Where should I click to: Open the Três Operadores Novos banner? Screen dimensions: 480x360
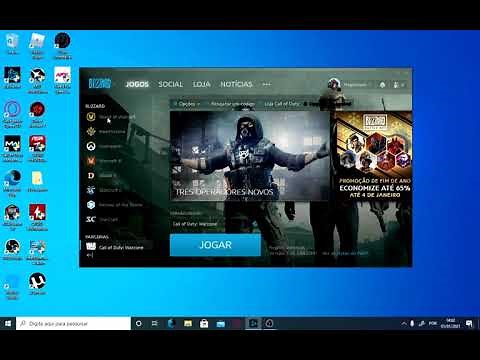click(250, 156)
